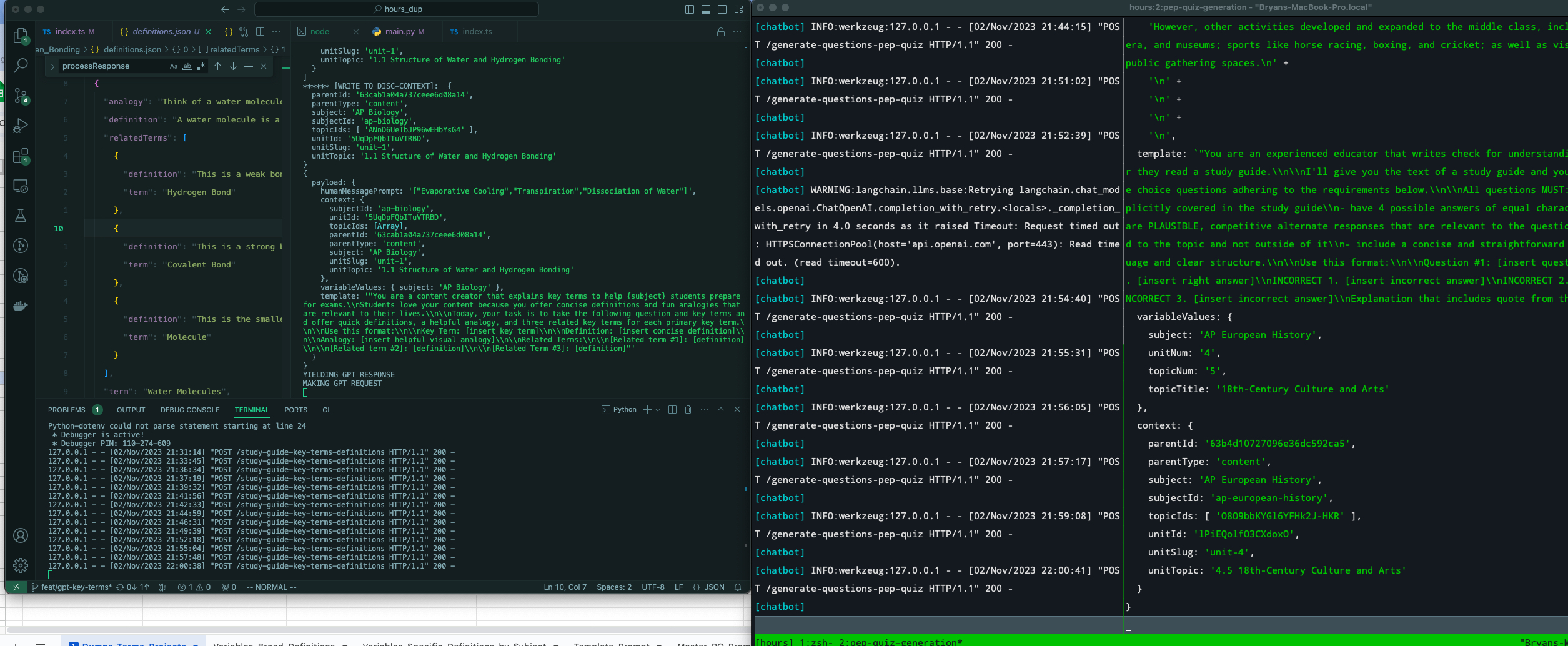The height and width of the screenshot is (646, 1568).
Task: Switch to the main.py tab
Action: click(x=399, y=32)
